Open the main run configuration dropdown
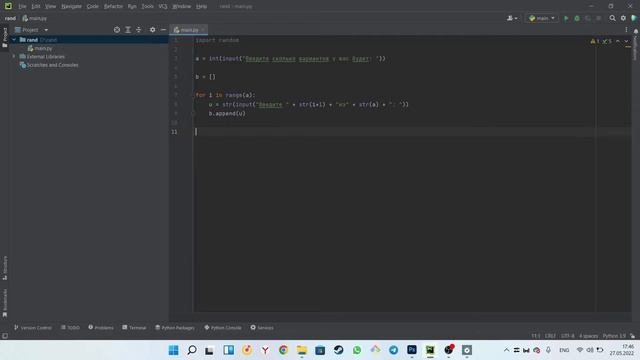Image resolution: width=640 pixels, height=360 pixels. pyautogui.click(x=542, y=18)
